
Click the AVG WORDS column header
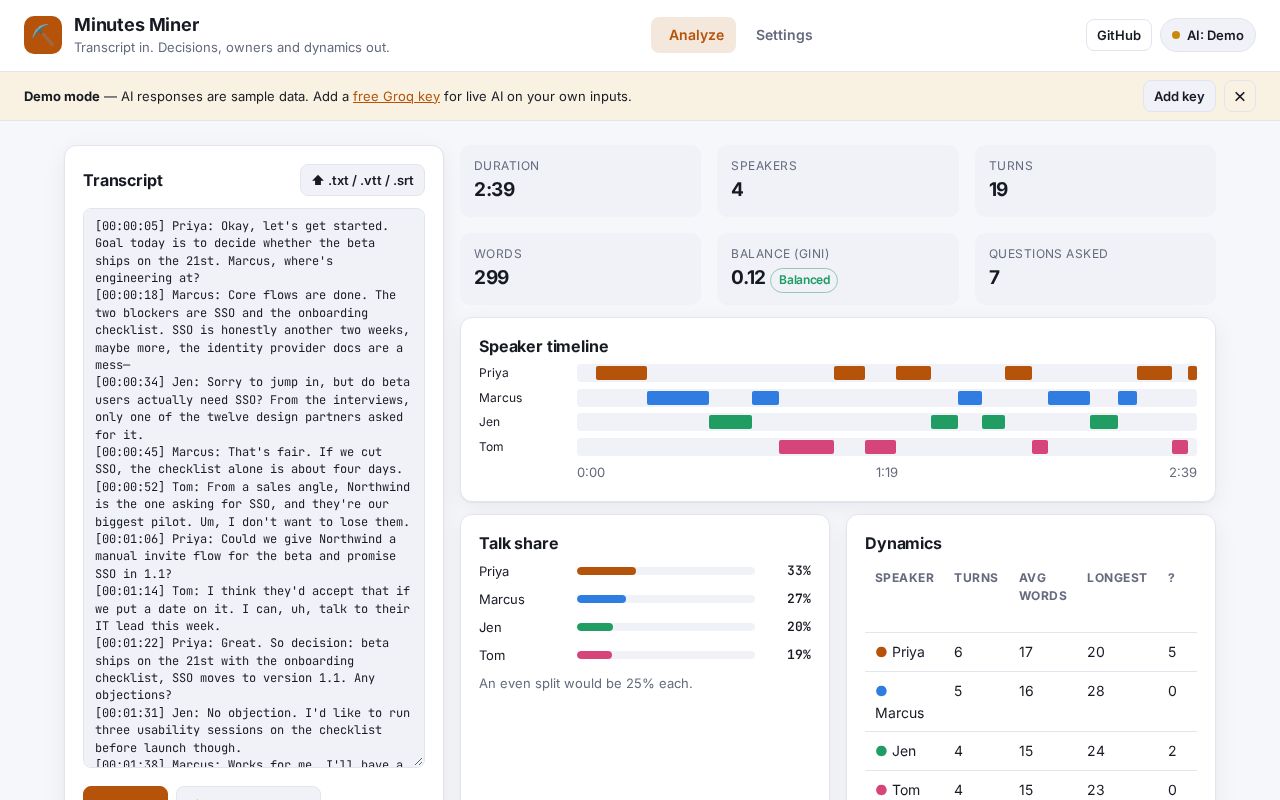pos(1042,587)
